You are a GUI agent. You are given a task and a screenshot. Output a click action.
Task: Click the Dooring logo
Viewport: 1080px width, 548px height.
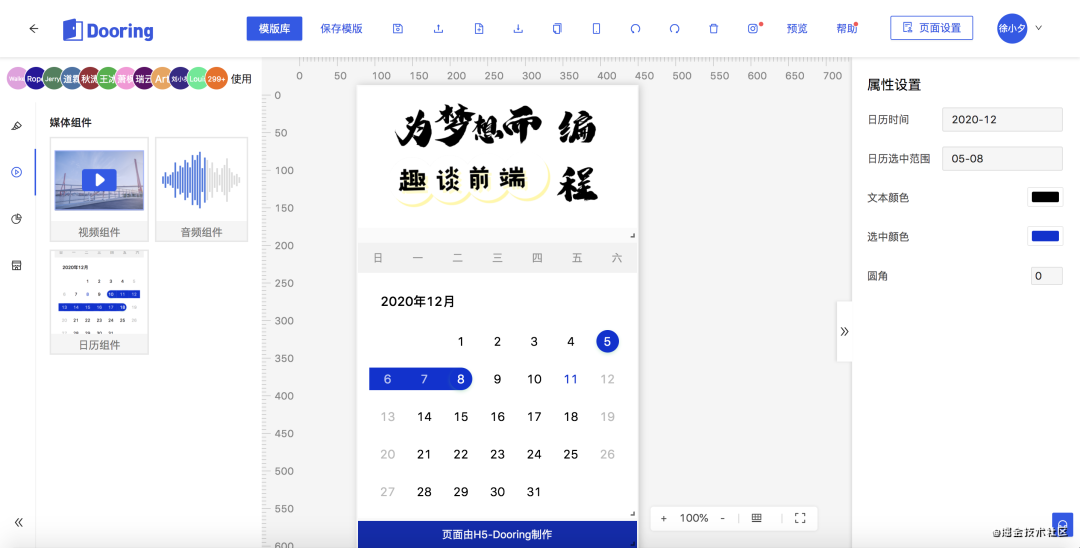[108, 30]
